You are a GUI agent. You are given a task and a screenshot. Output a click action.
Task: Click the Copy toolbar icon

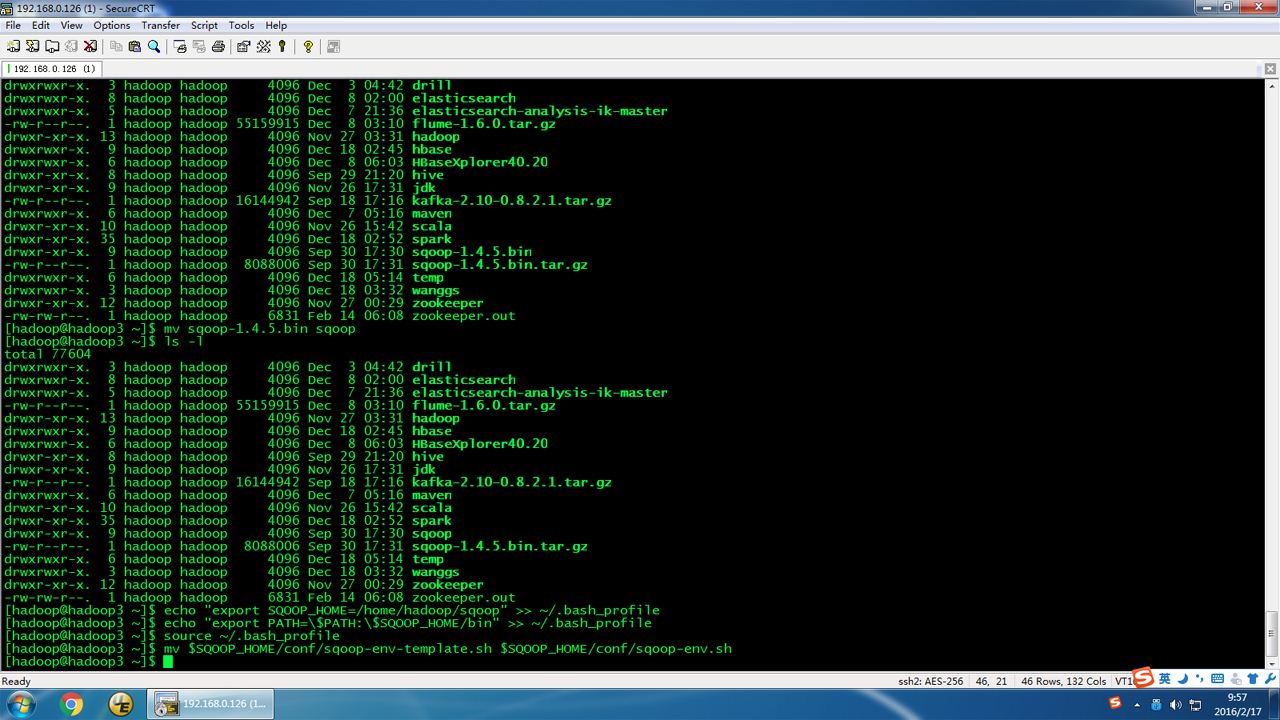(116, 46)
